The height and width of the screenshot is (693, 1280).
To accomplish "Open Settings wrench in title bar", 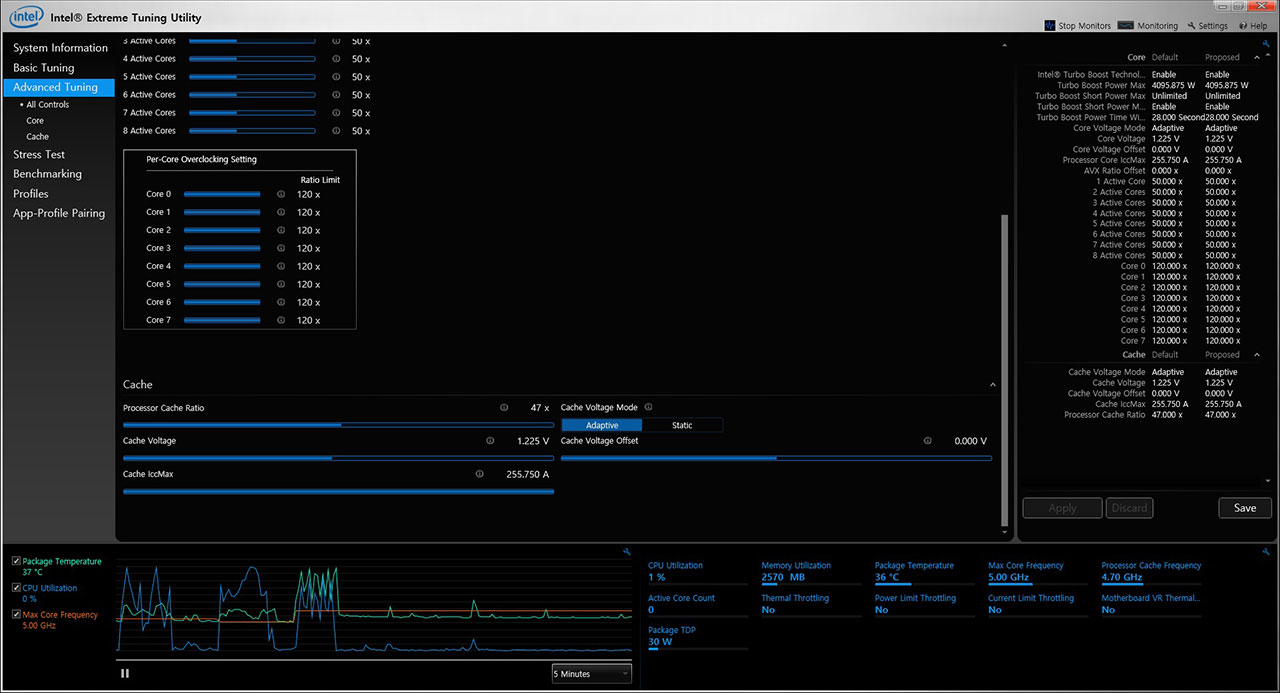I will tap(1191, 26).
